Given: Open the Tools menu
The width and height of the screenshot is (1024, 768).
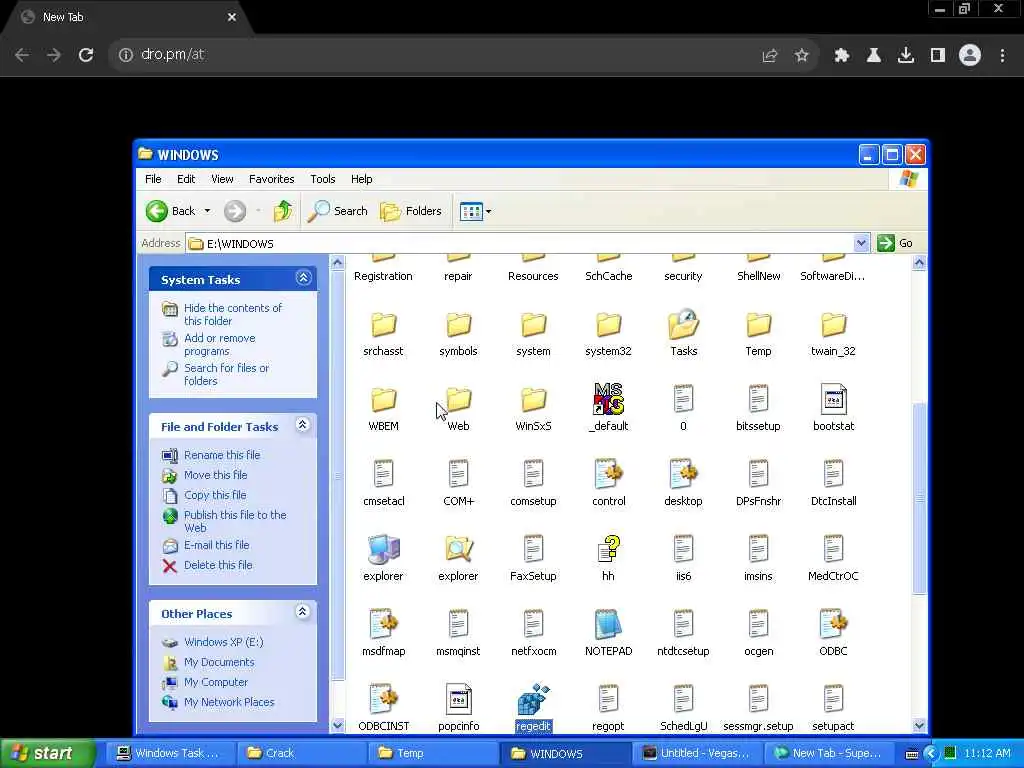Looking at the screenshot, I should (x=323, y=179).
